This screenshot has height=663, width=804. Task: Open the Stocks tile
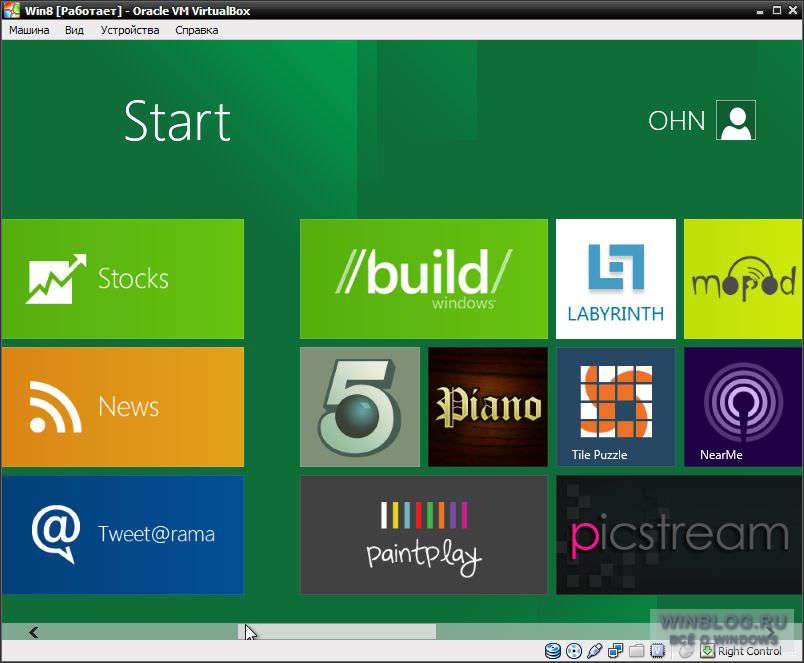(x=123, y=279)
